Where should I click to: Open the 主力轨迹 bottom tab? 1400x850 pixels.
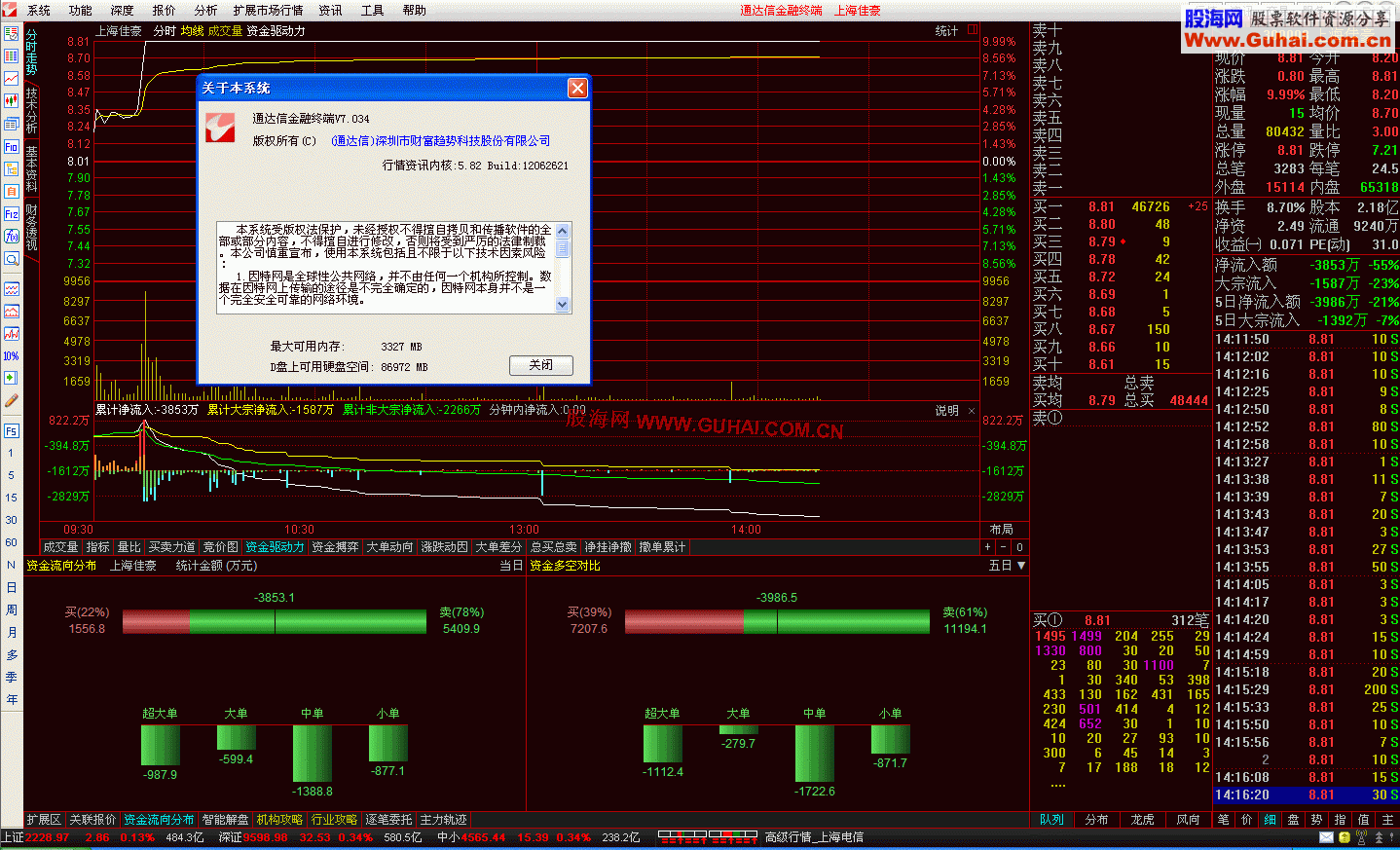click(443, 820)
